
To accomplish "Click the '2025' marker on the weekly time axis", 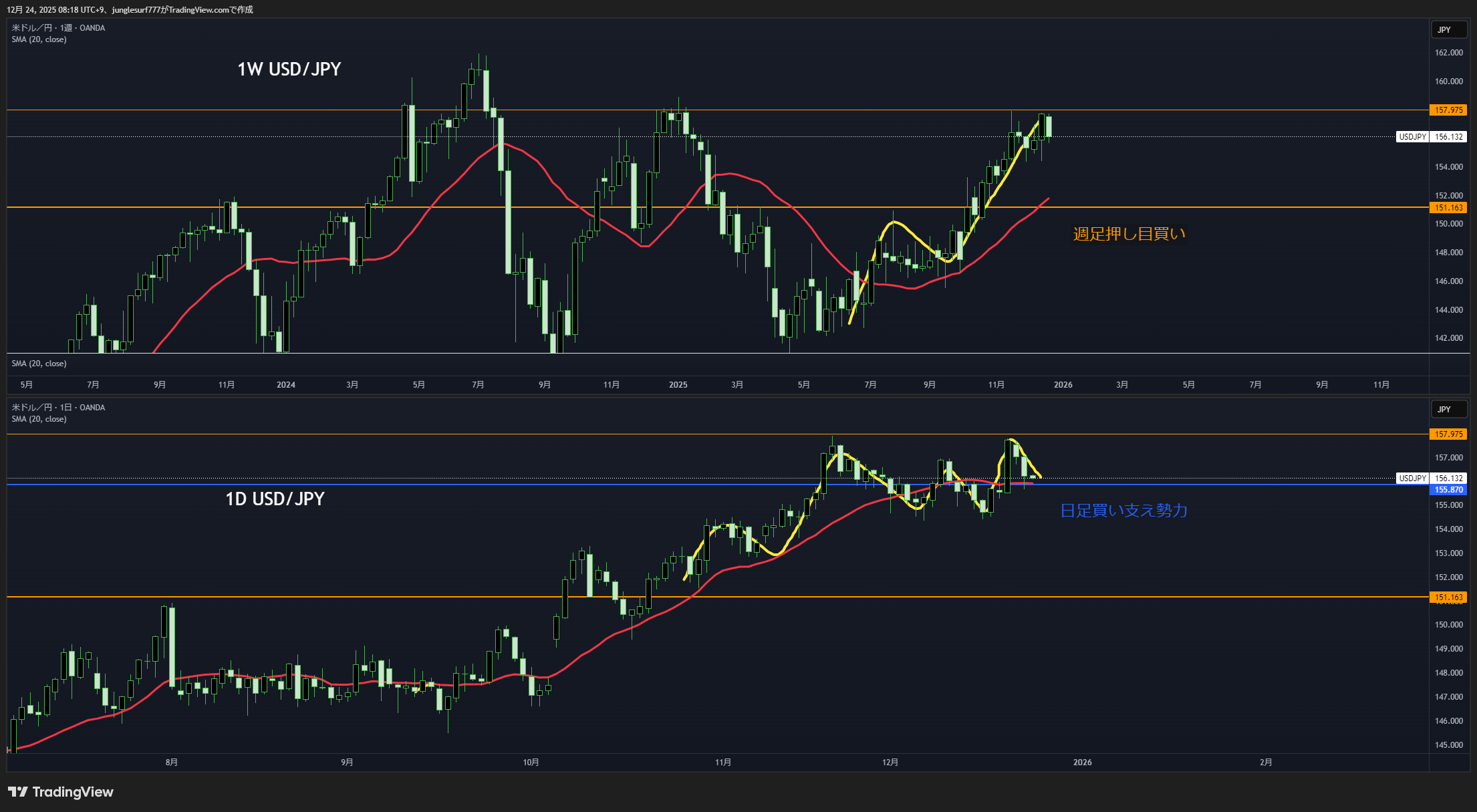I will point(678,385).
